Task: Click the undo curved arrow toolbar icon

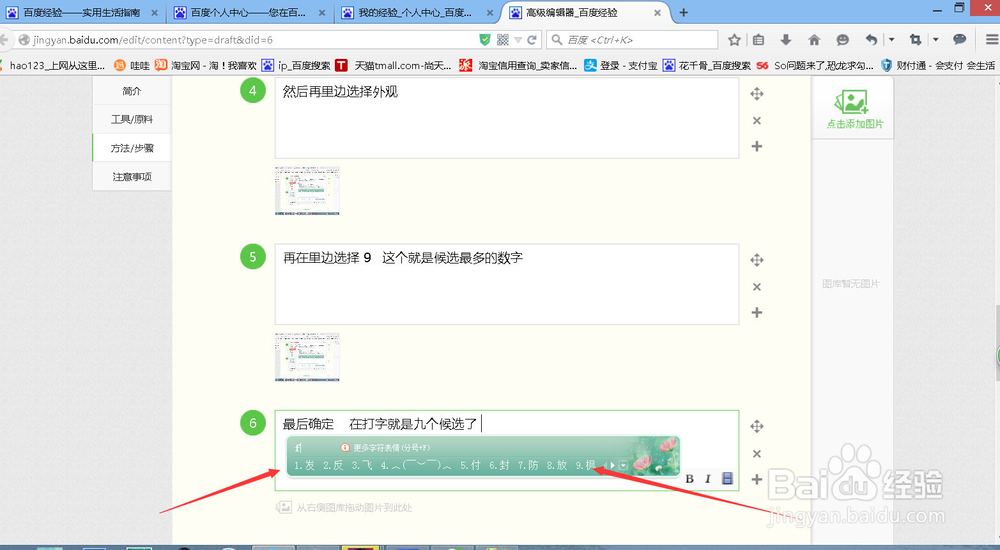Action: [x=871, y=40]
